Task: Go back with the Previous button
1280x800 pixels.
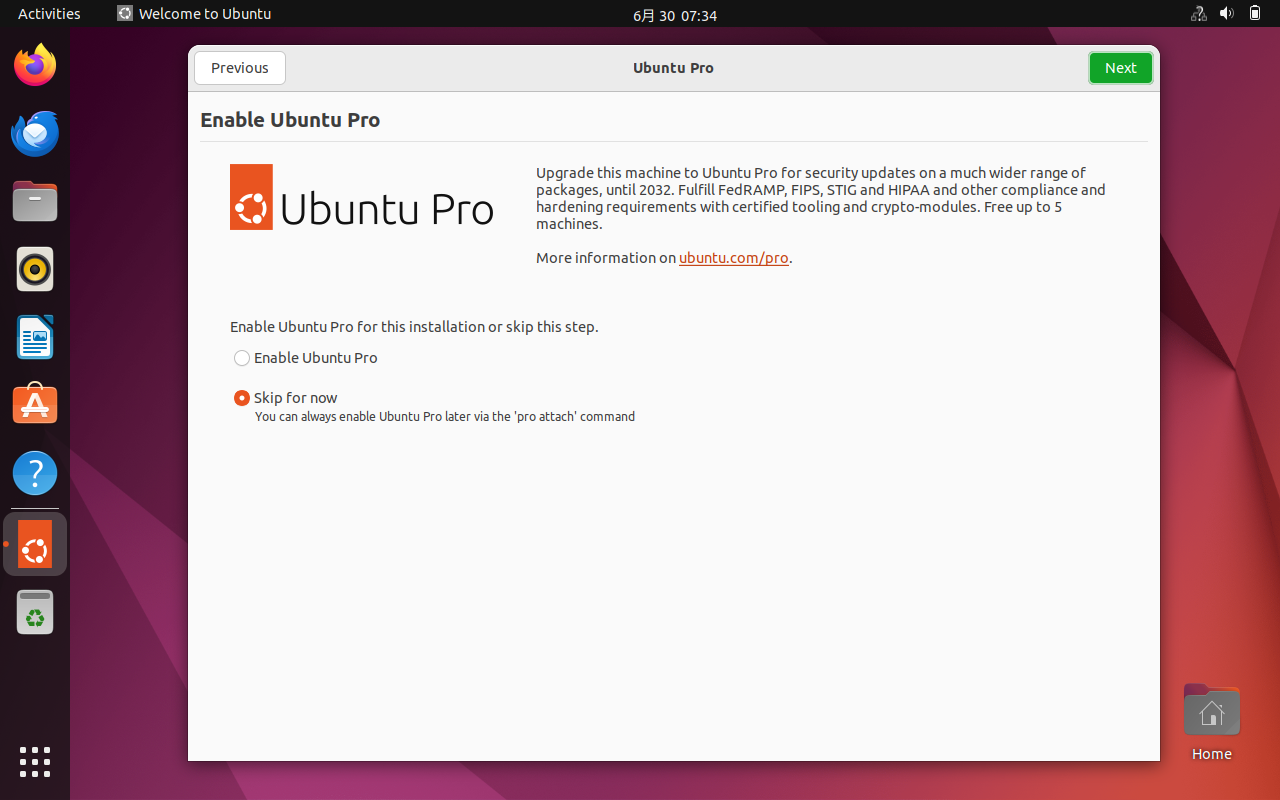Action: tap(240, 68)
